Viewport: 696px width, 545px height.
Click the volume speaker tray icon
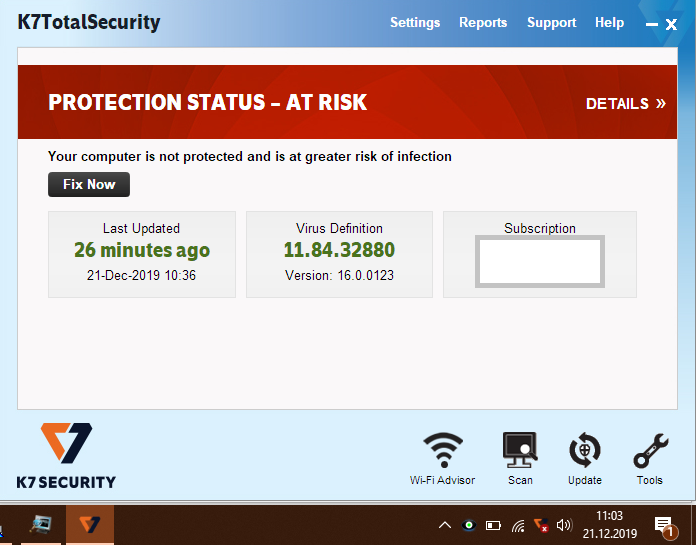tap(564, 525)
